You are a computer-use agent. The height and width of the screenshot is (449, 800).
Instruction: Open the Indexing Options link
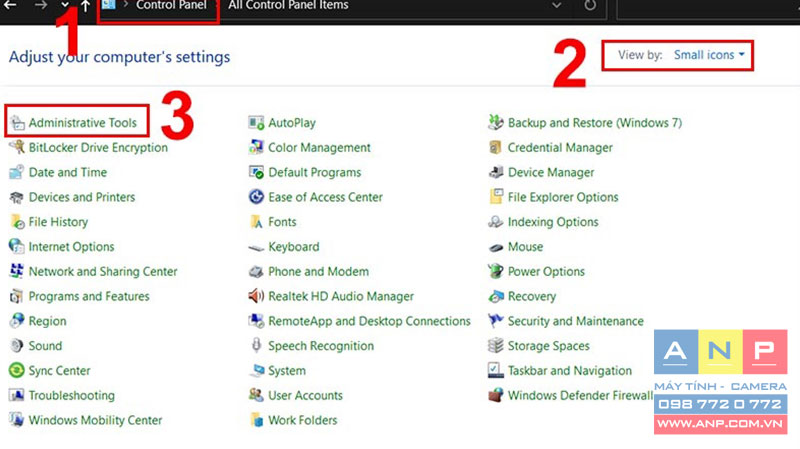[x=553, y=222]
